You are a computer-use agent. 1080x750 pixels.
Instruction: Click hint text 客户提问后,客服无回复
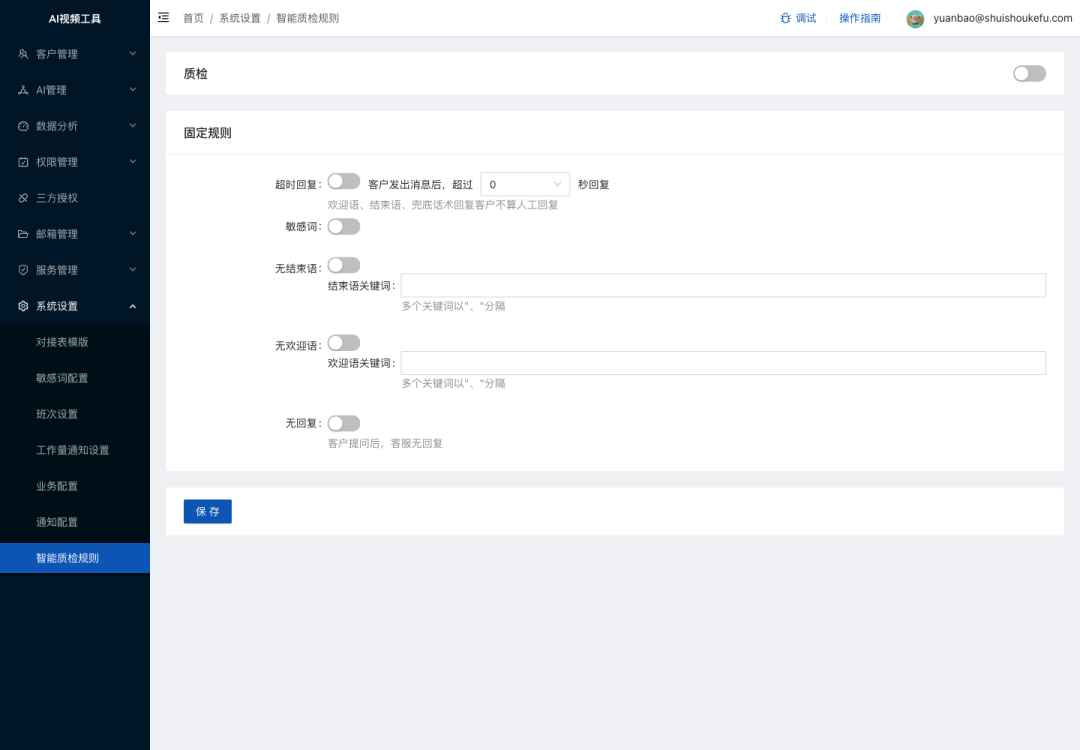pos(385,444)
